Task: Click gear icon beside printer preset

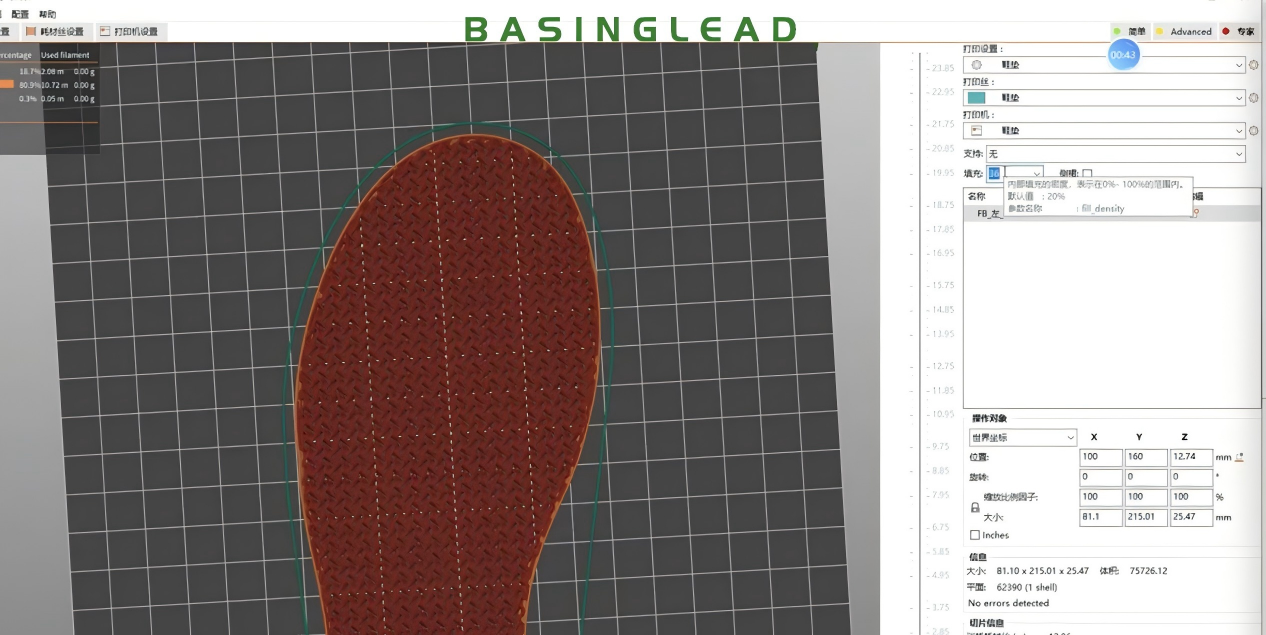Action: (1253, 131)
